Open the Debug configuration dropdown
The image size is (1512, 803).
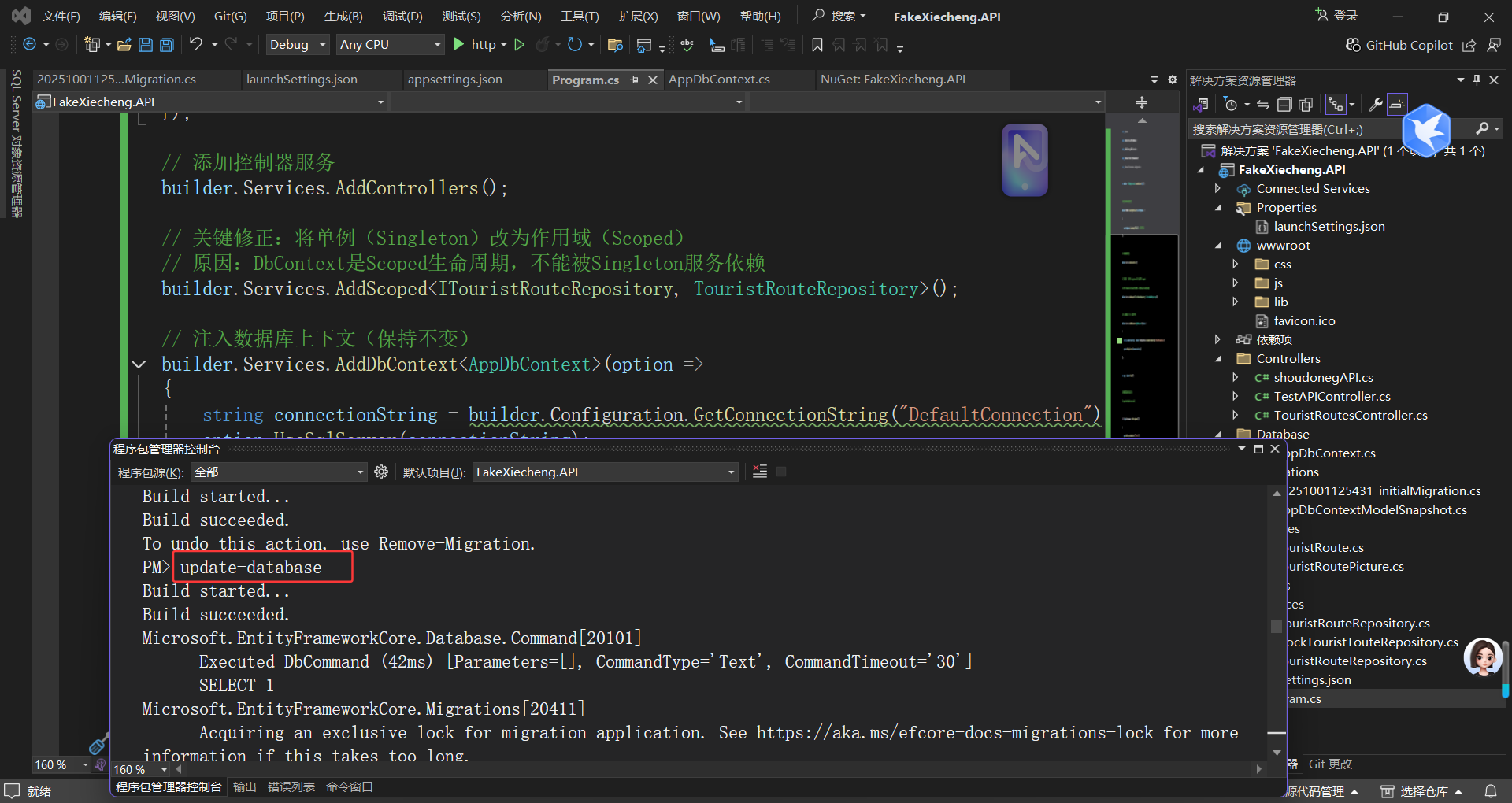pos(298,45)
